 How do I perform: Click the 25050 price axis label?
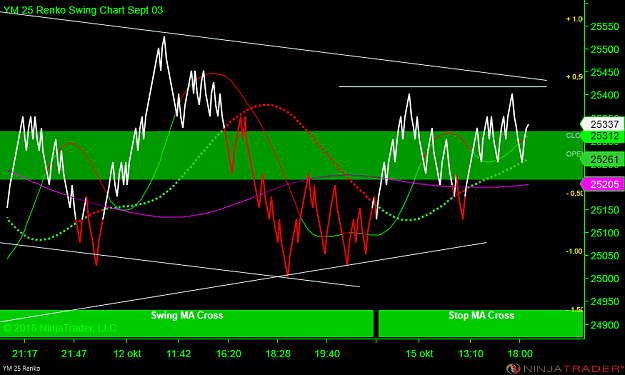coord(605,256)
